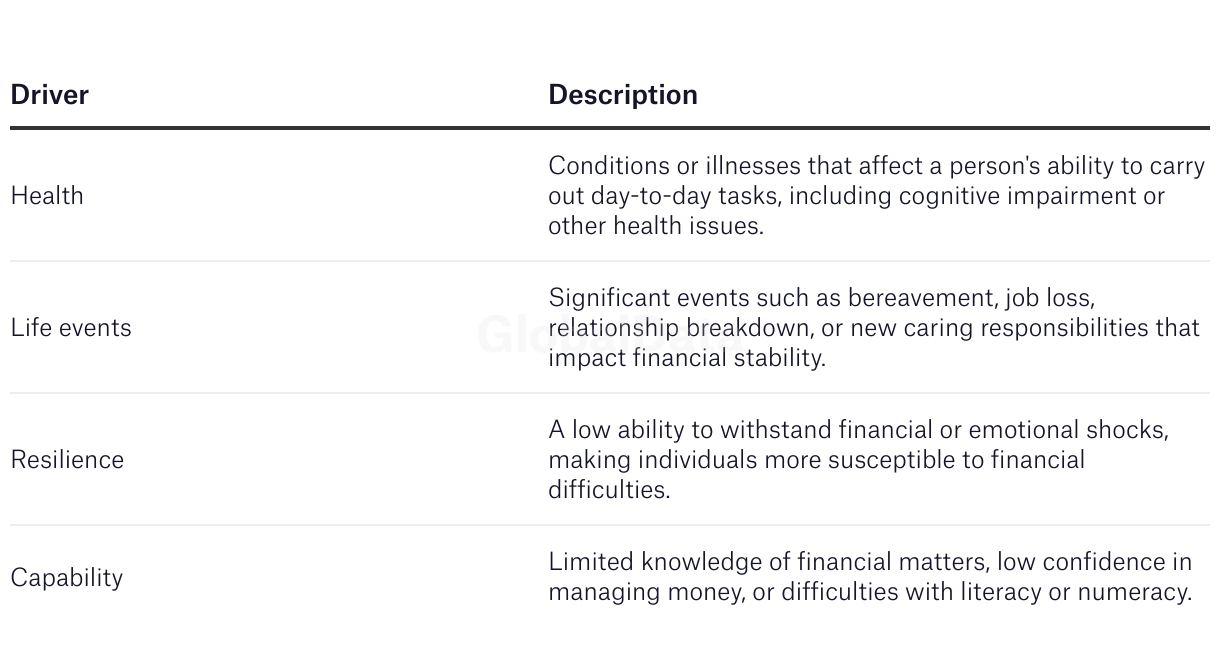1220x668 pixels.
Task: Click the Driver column header
Action: (x=49, y=95)
